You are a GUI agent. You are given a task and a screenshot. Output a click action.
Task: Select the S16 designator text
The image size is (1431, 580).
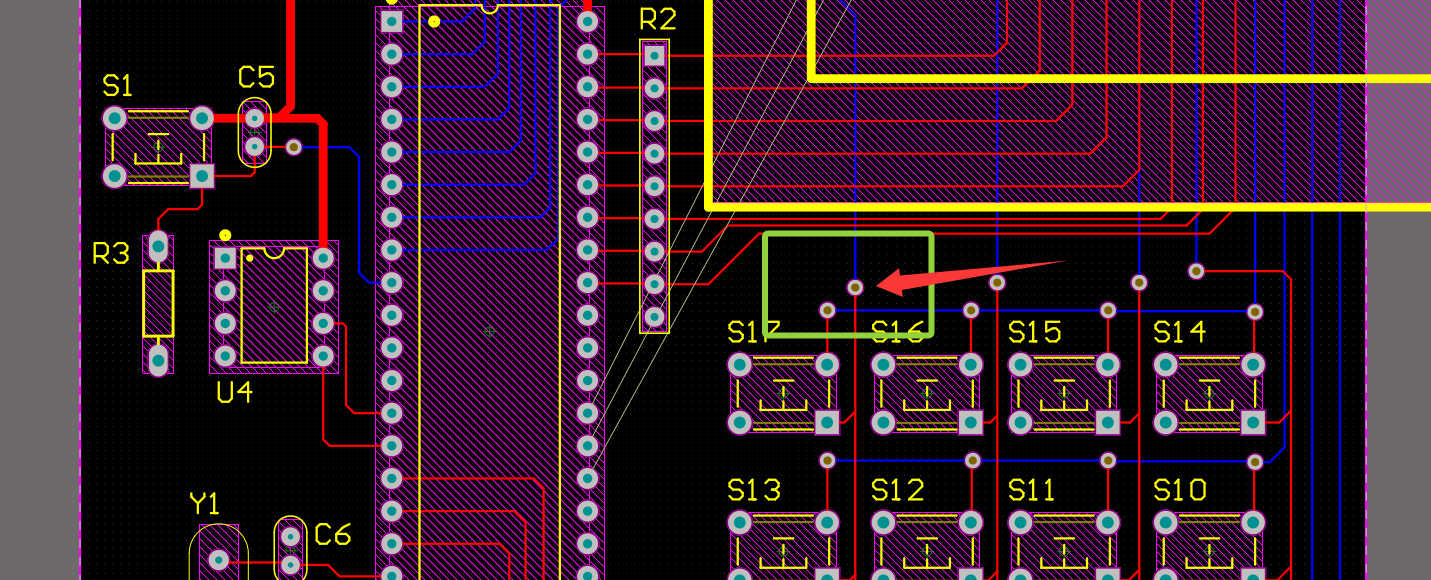point(898,332)
